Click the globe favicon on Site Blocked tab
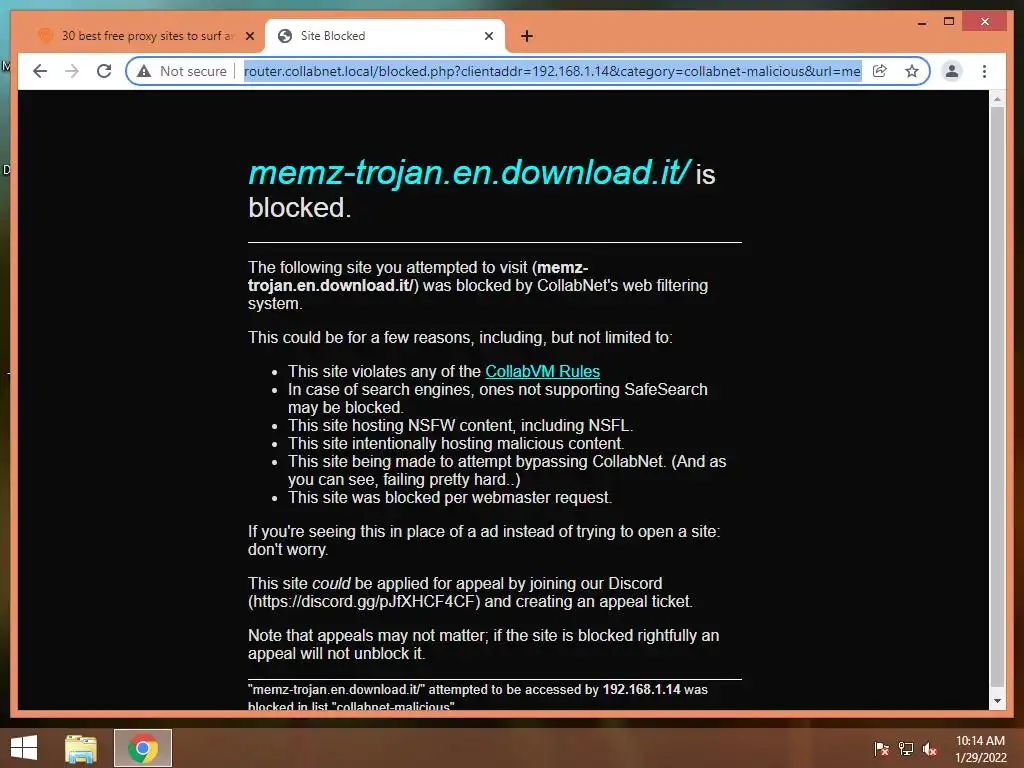Screen dimensions: 1024x768 (x=285, y=36)
